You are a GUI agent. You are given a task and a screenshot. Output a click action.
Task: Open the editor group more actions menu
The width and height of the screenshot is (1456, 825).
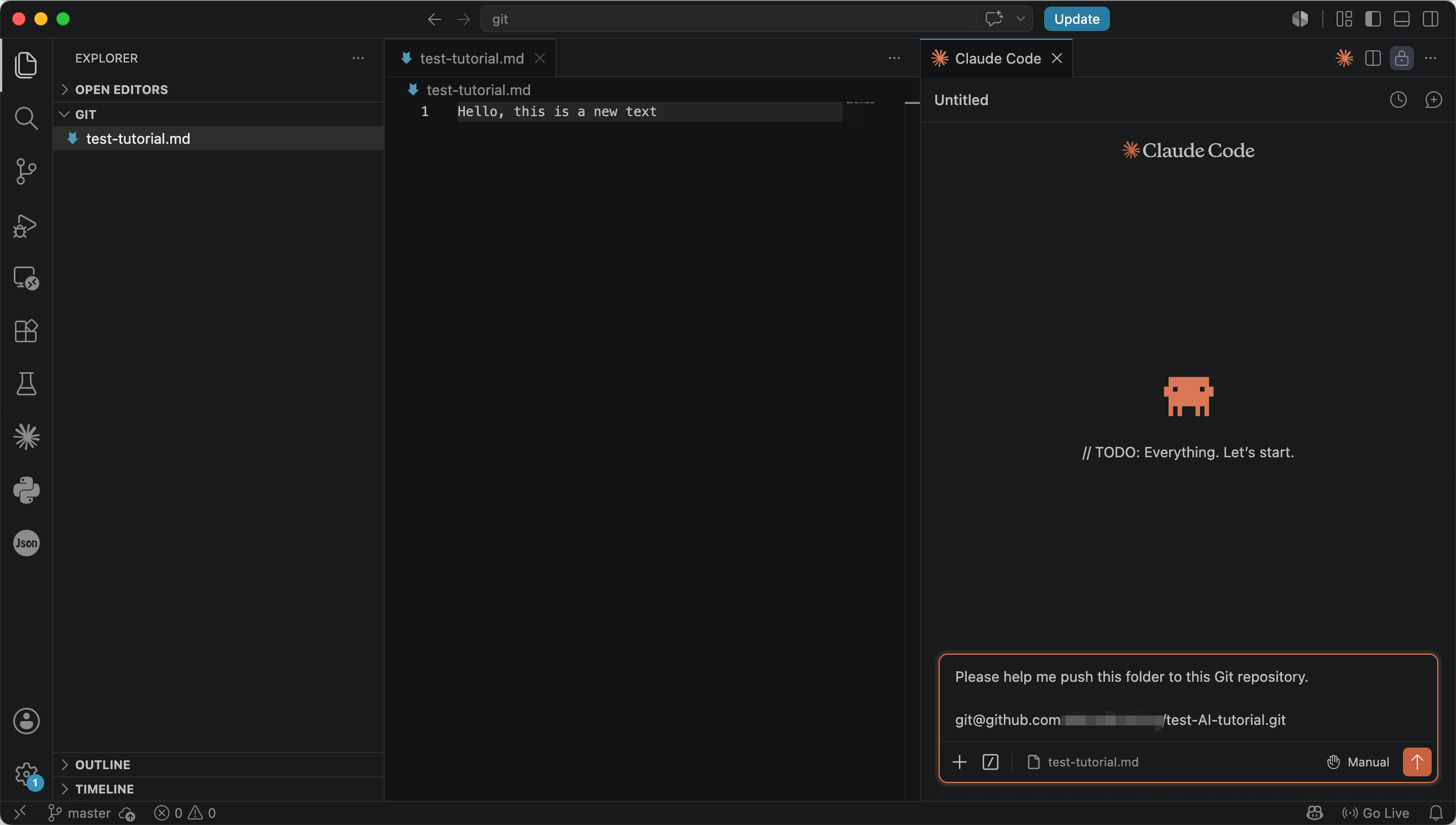click(894, 59)
